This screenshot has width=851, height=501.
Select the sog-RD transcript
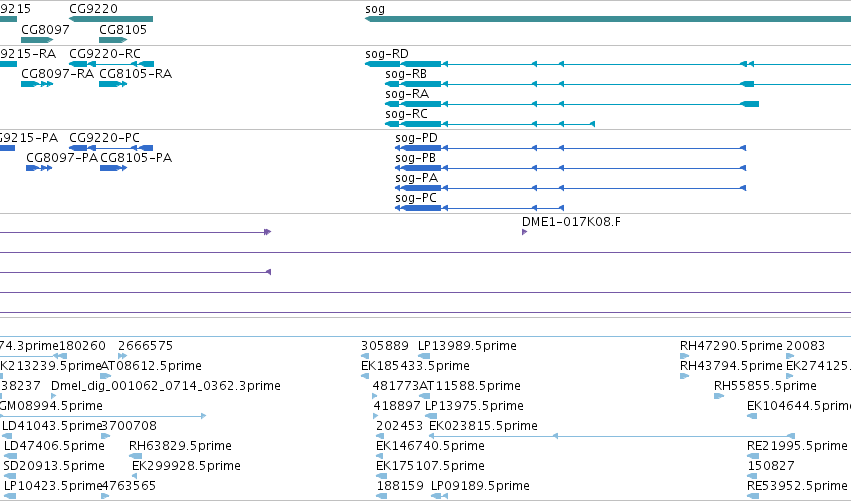pyautogui.click(x=608, y=64)
